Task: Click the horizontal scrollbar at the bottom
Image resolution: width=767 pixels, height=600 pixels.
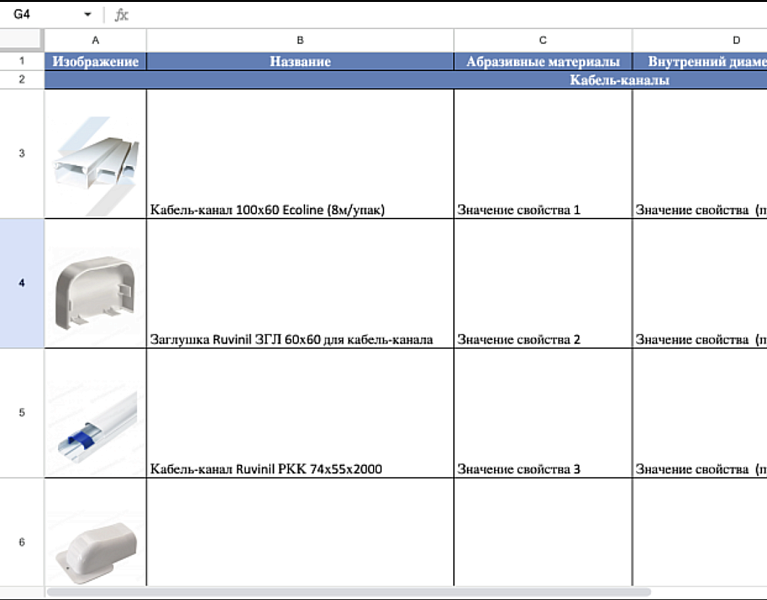Action: [350, 592]
